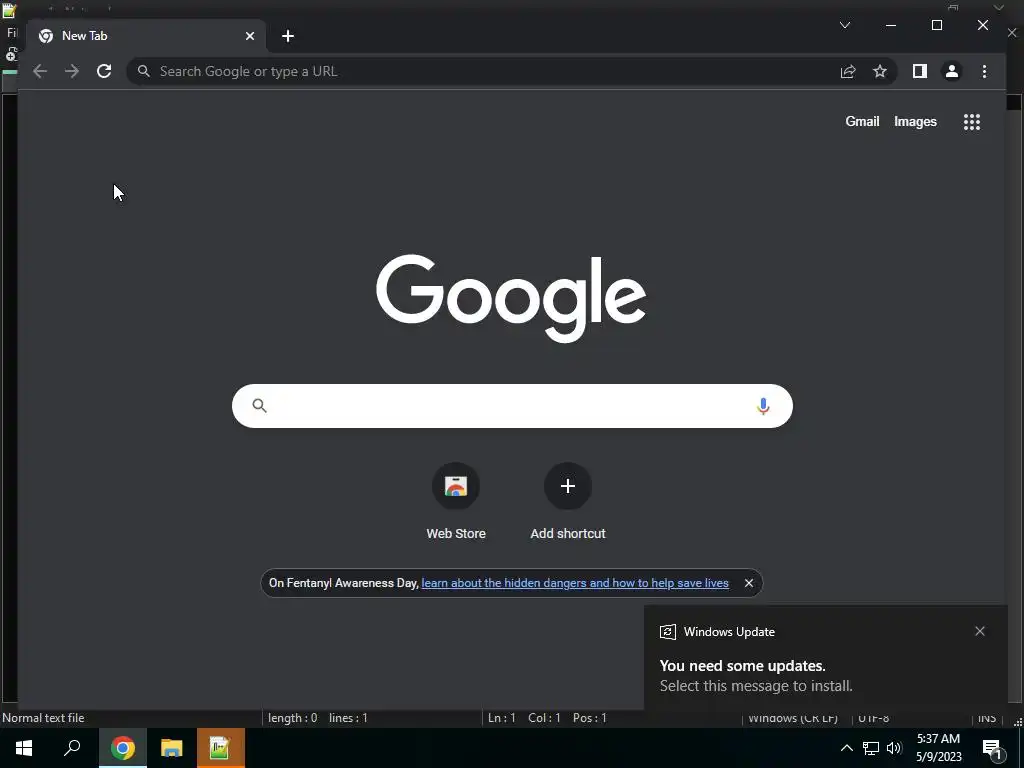
Task: Click the Google logo
Action: point(511,298)
